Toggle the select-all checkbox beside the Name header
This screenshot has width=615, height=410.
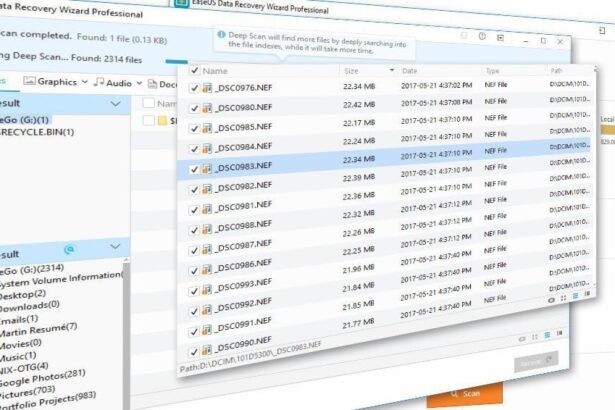point(194,70)
